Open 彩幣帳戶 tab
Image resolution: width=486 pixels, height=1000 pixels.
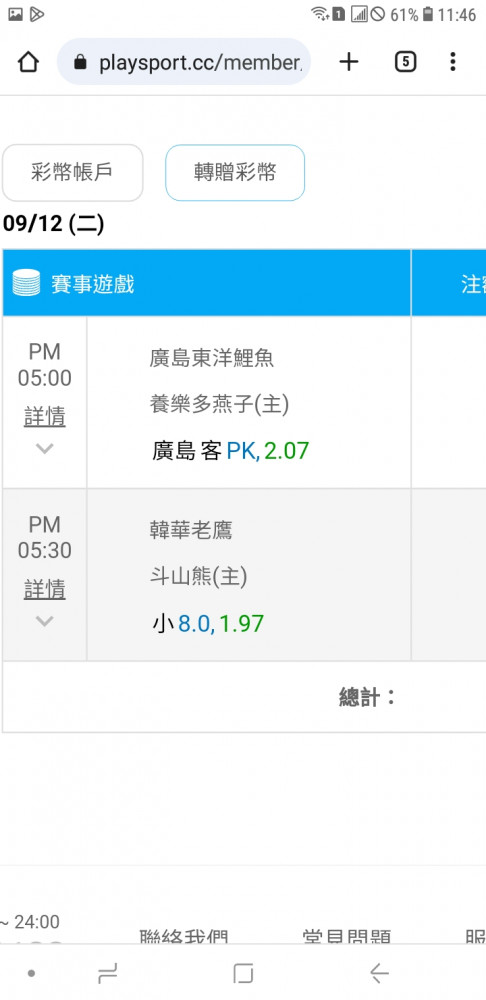(73, 173)
